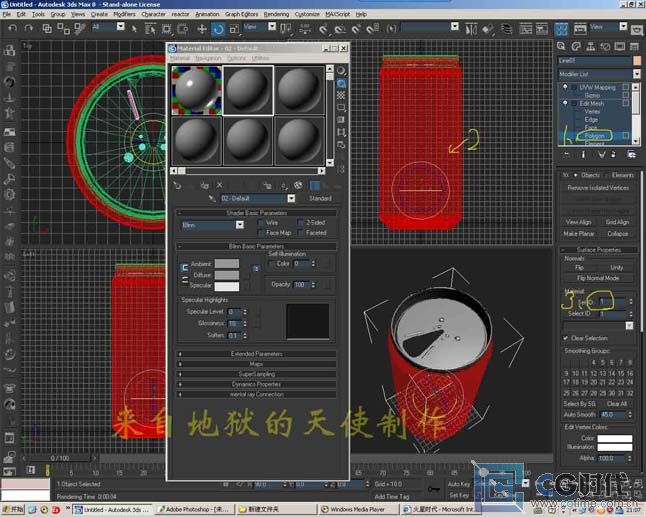Click the Align tool icon
Image resolution: width=646 pixels, height=517 pixels.
click(488, 29)
